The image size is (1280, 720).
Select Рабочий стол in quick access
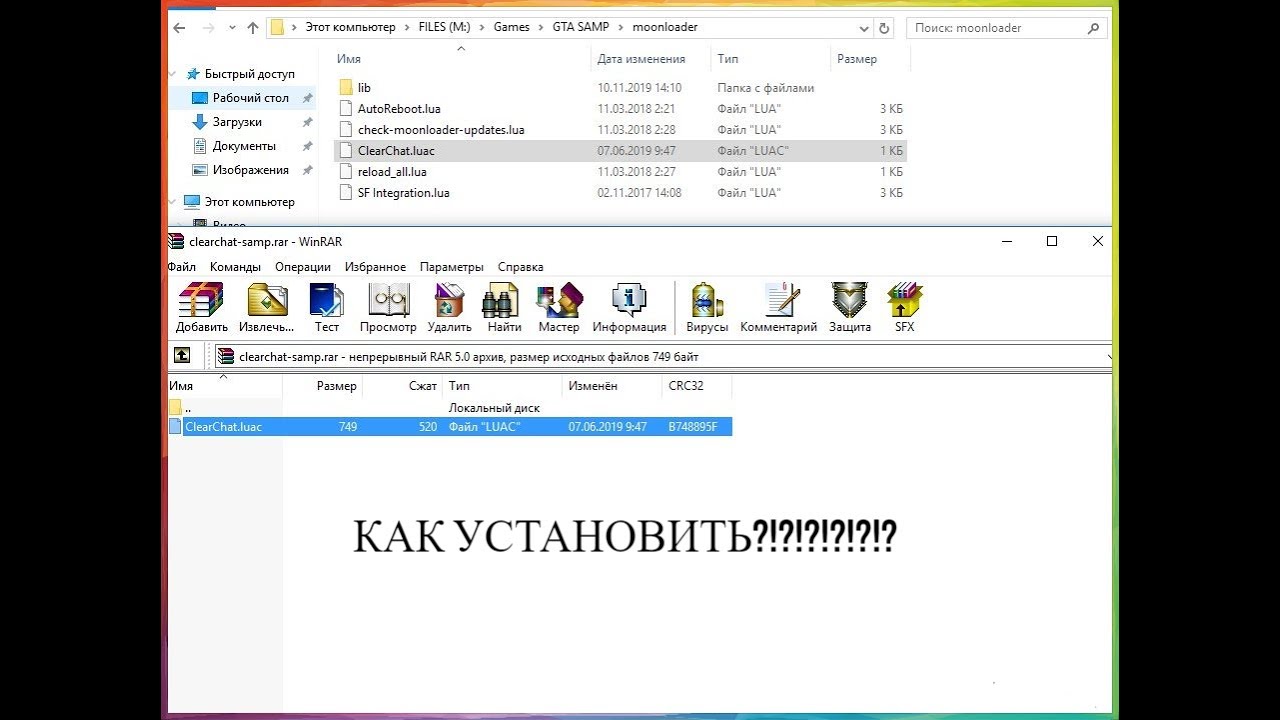[251, 98]
